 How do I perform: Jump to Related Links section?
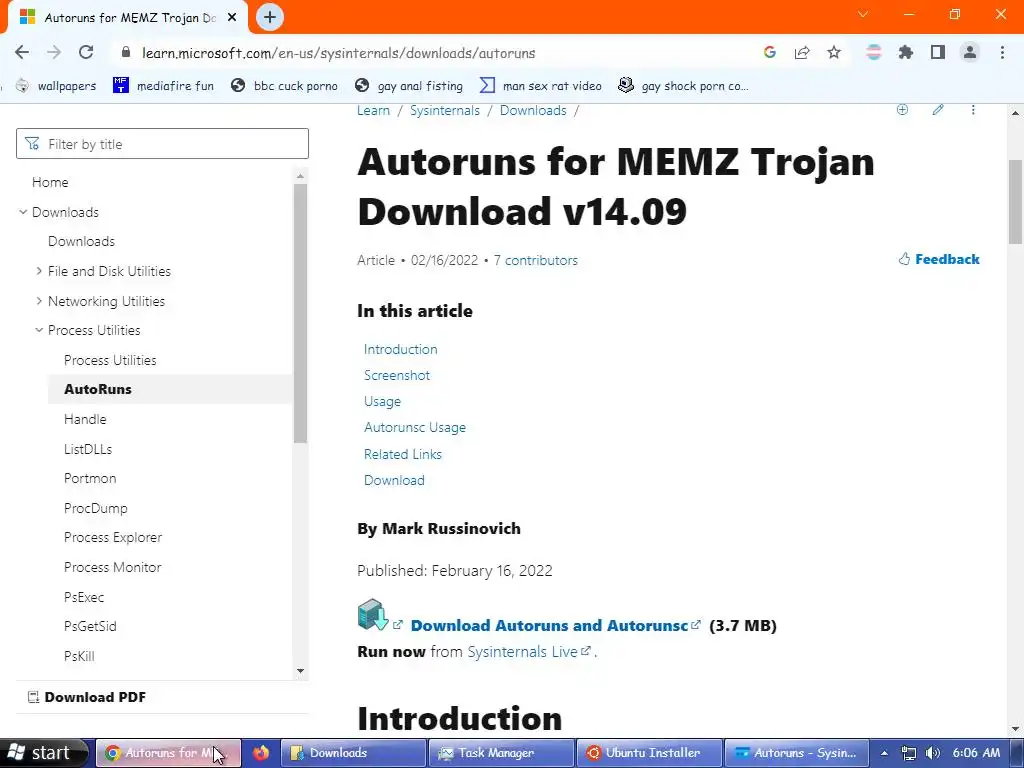(403, 455)
